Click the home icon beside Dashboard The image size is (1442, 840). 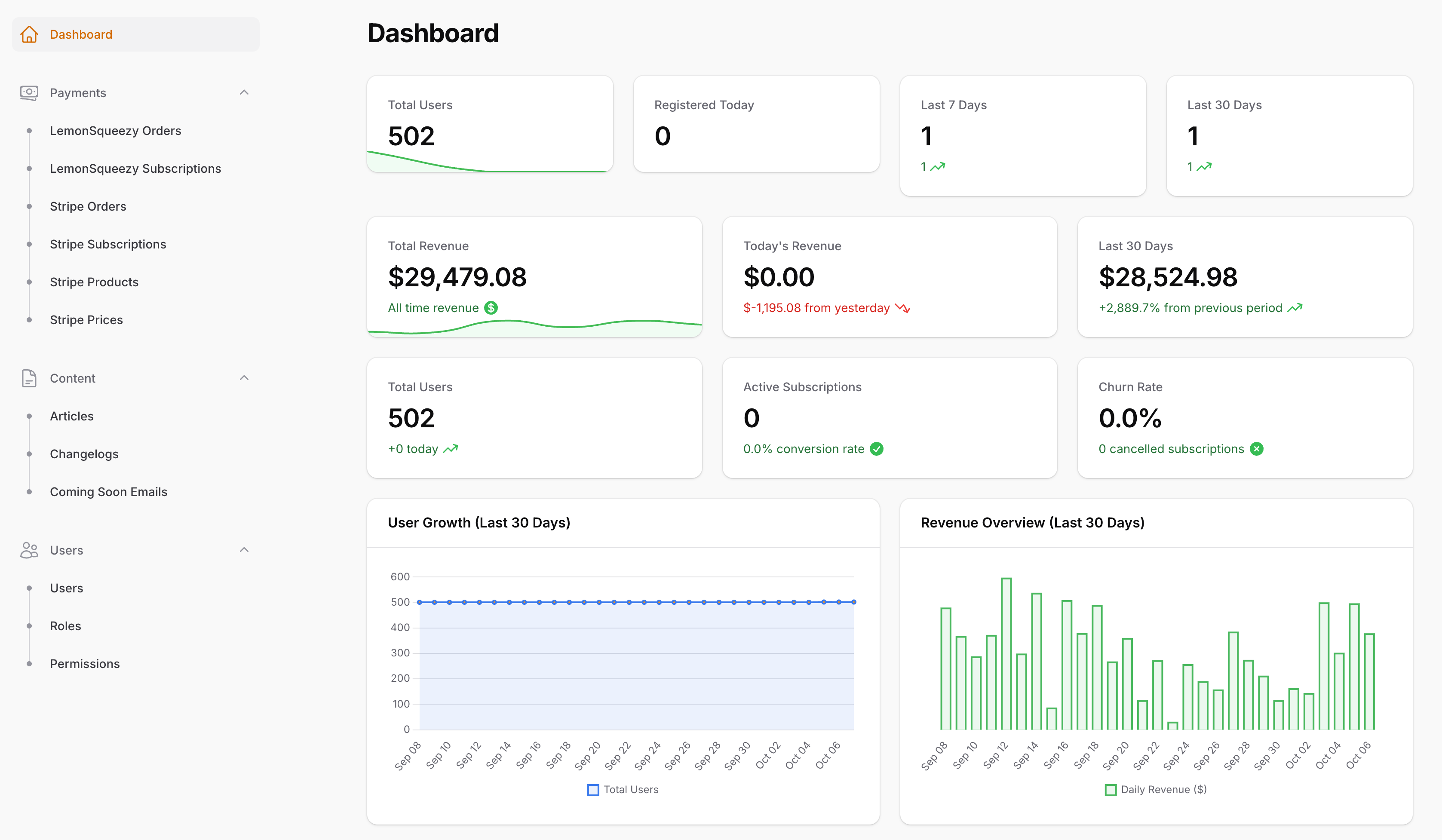(29, 34)
